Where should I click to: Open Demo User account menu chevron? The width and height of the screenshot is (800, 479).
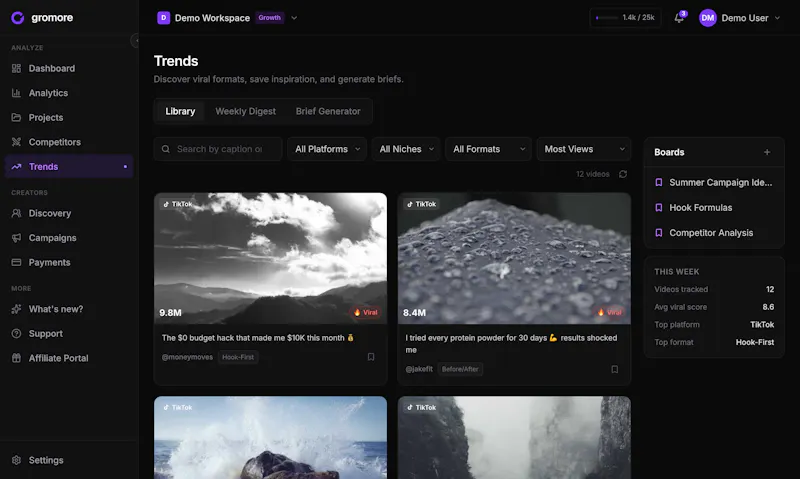pyautogui.click(x=778, y=18)
